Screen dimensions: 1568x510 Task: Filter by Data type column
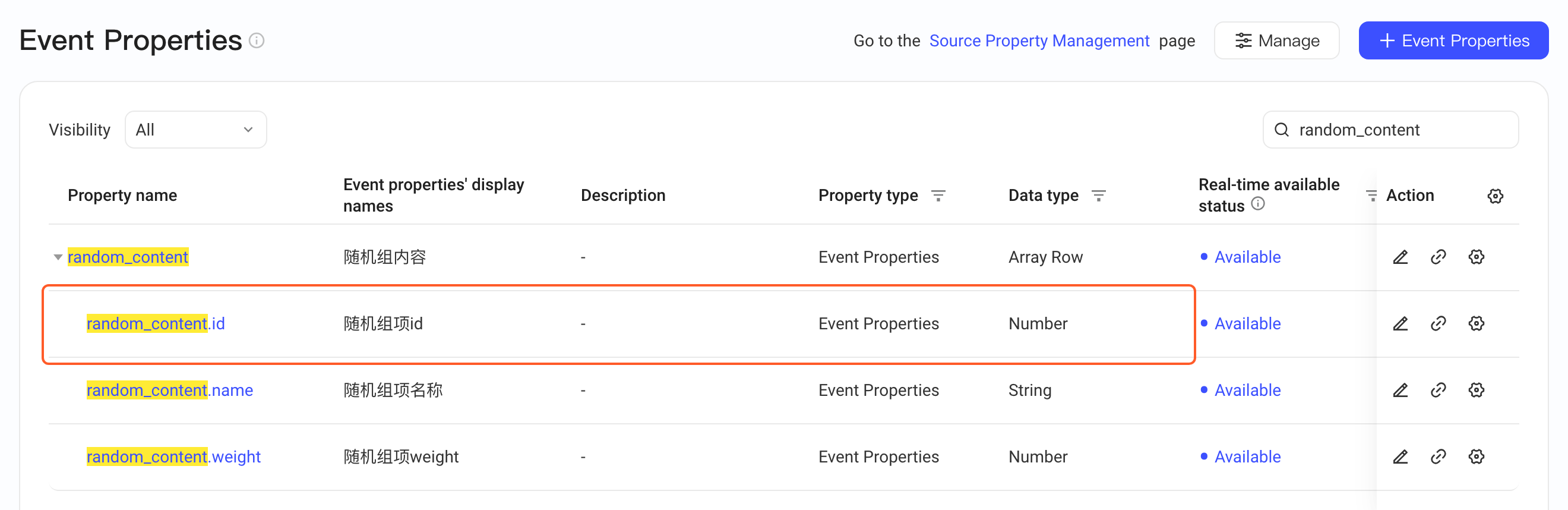1098,196
